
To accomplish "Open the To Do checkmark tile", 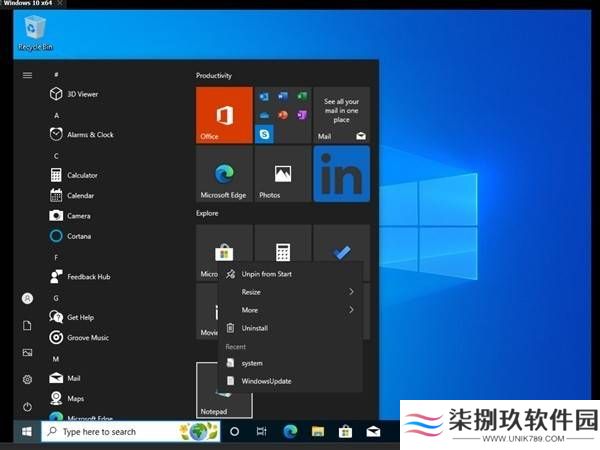I will pos(341,243).
